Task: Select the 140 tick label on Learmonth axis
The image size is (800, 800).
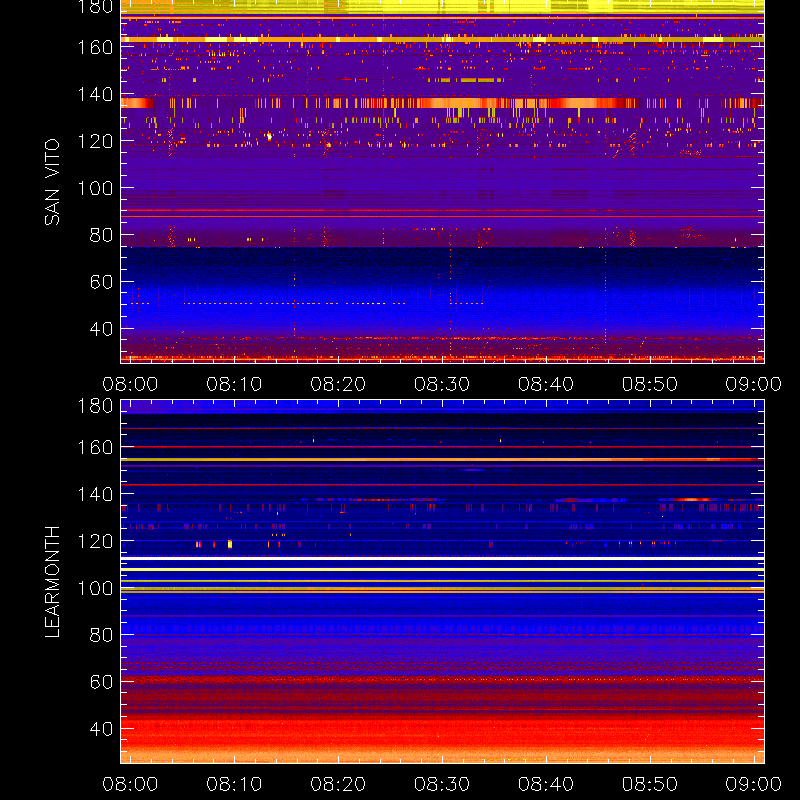Action: click(x=95, y=494)
